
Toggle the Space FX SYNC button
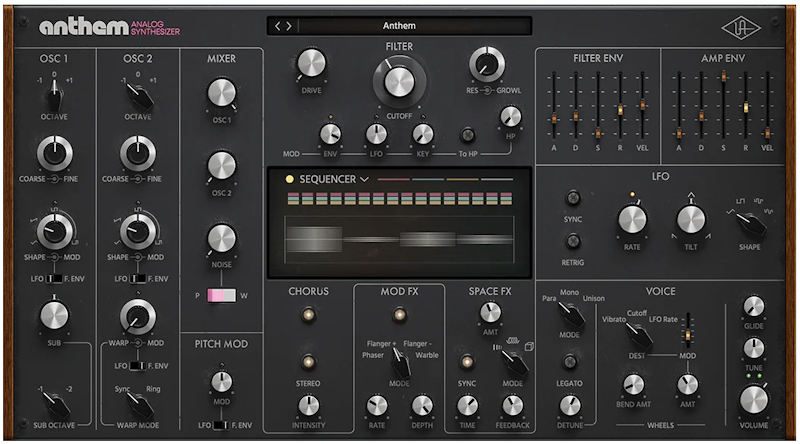pos(466,362)
